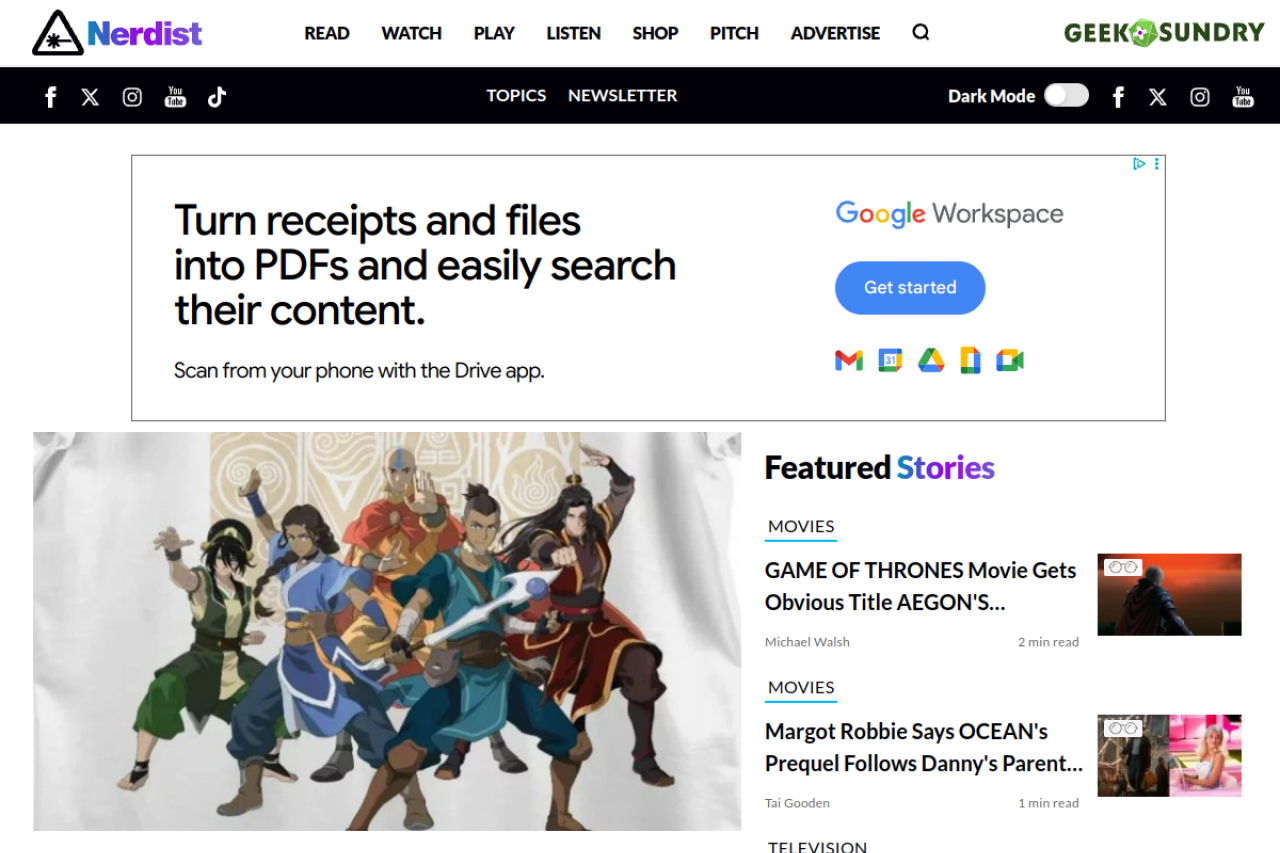Click the Google Workspace logo in ad
1280x853 pixels.
pos(949,214)
